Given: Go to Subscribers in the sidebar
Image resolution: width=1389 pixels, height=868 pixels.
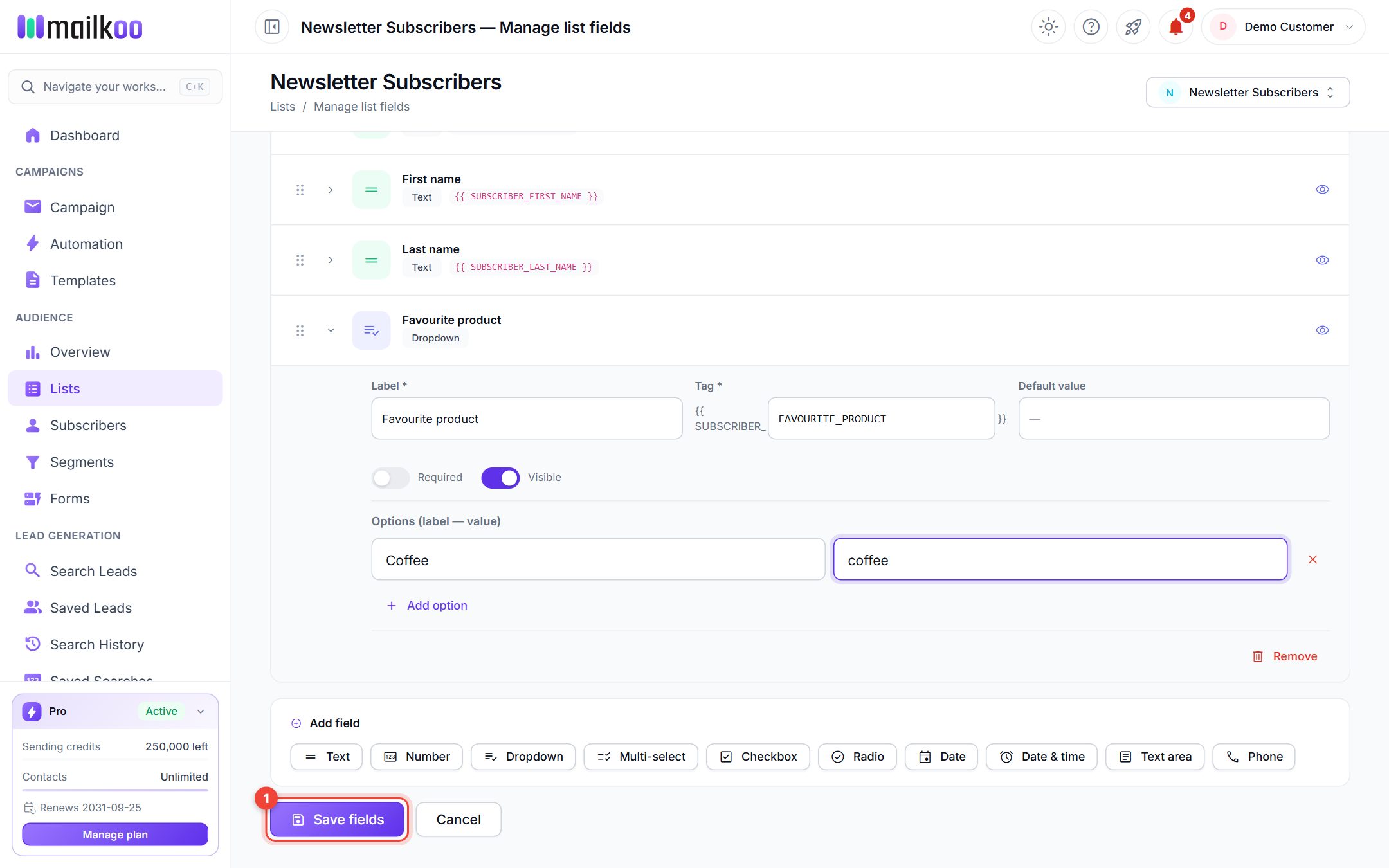Looking at the screenshot, I should (x=115, y=426).
